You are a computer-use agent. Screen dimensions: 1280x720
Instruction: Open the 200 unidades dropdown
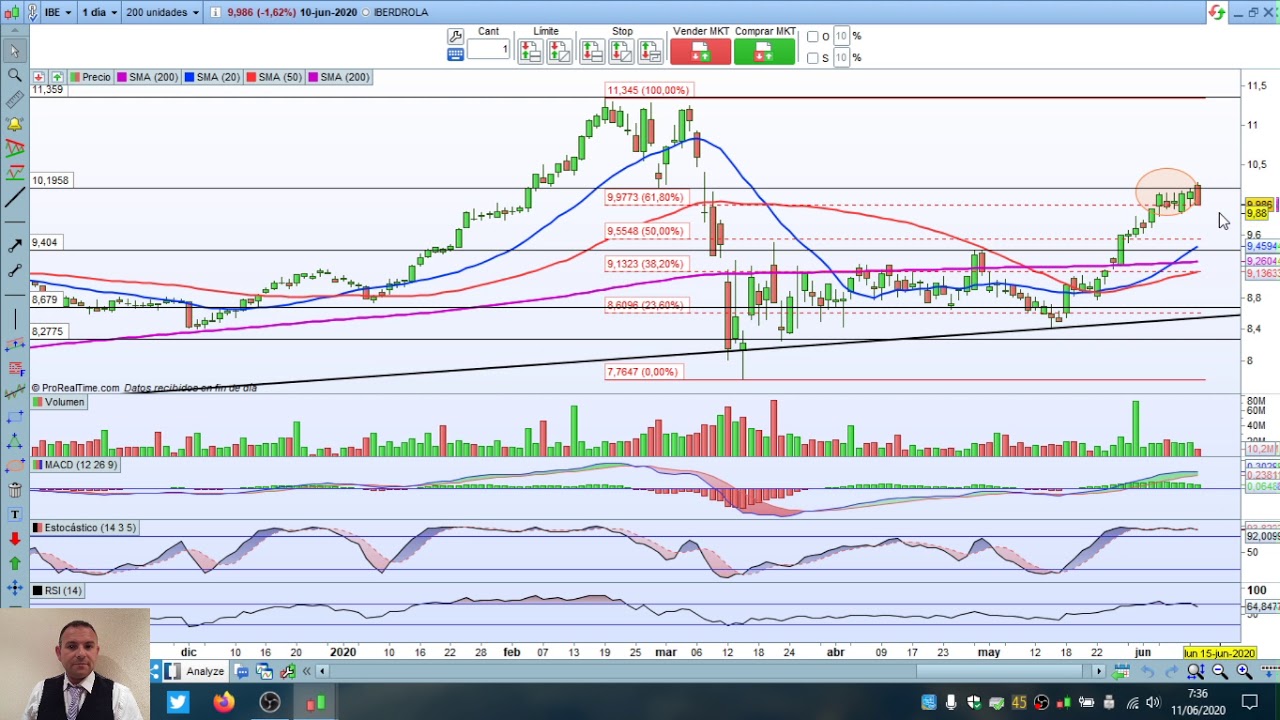point(163,12)
